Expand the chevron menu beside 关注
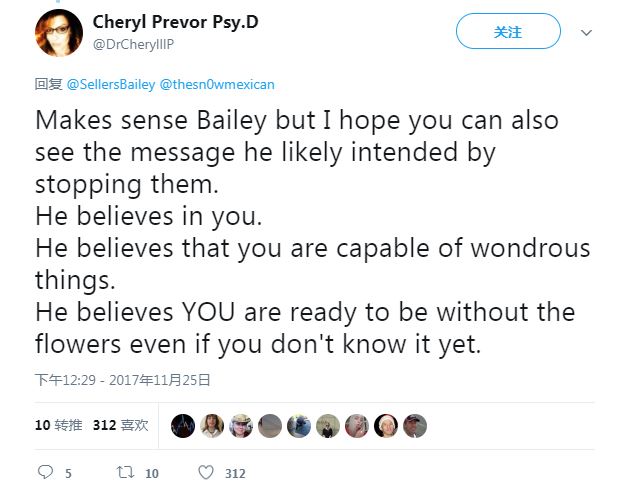The height and width of the screenshot is (502, 618). (587, 33)
